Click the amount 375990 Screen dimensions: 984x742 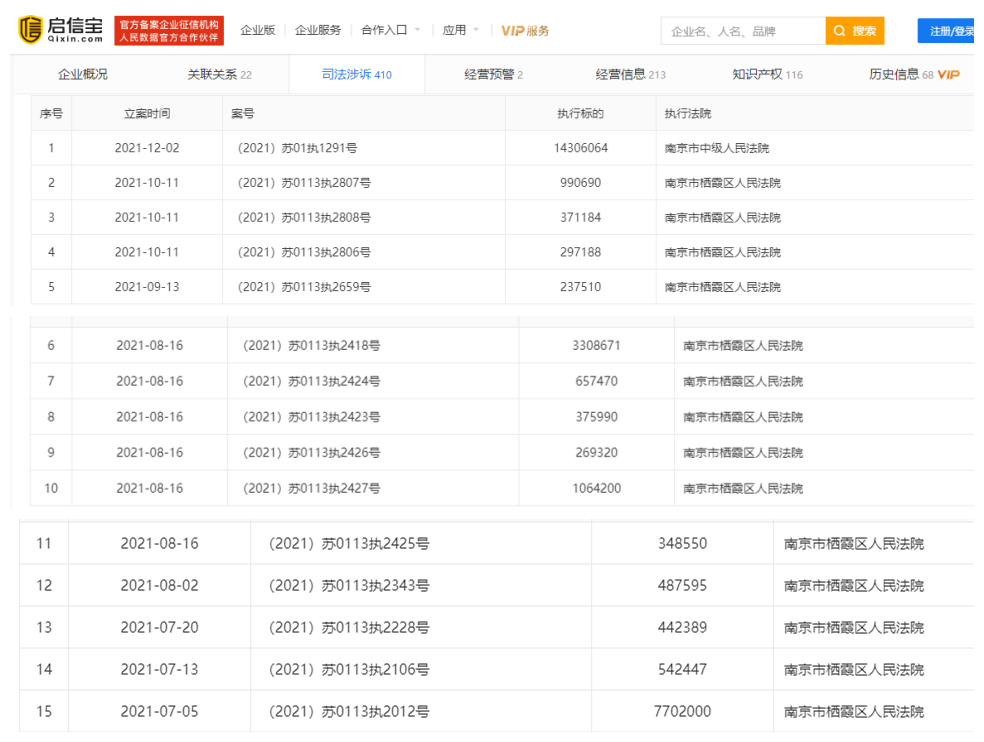point(596,417)
